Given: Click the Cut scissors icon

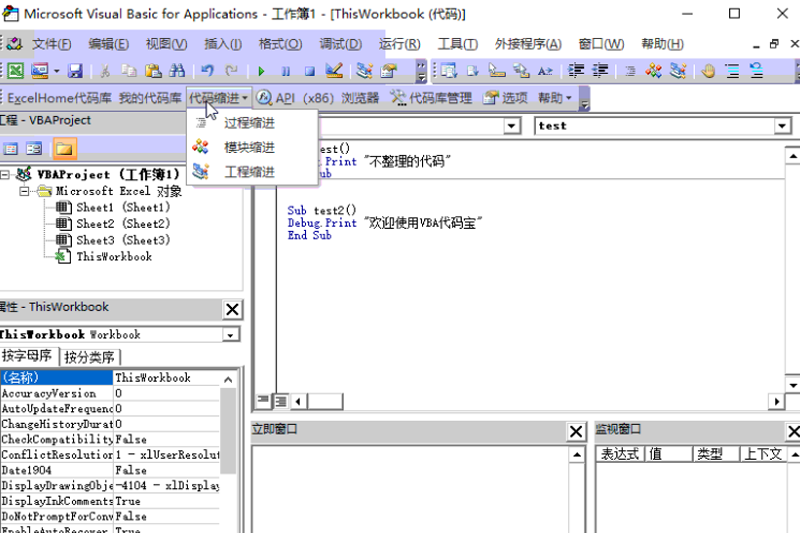Looking at the screenshot, I should pos(105,70).
